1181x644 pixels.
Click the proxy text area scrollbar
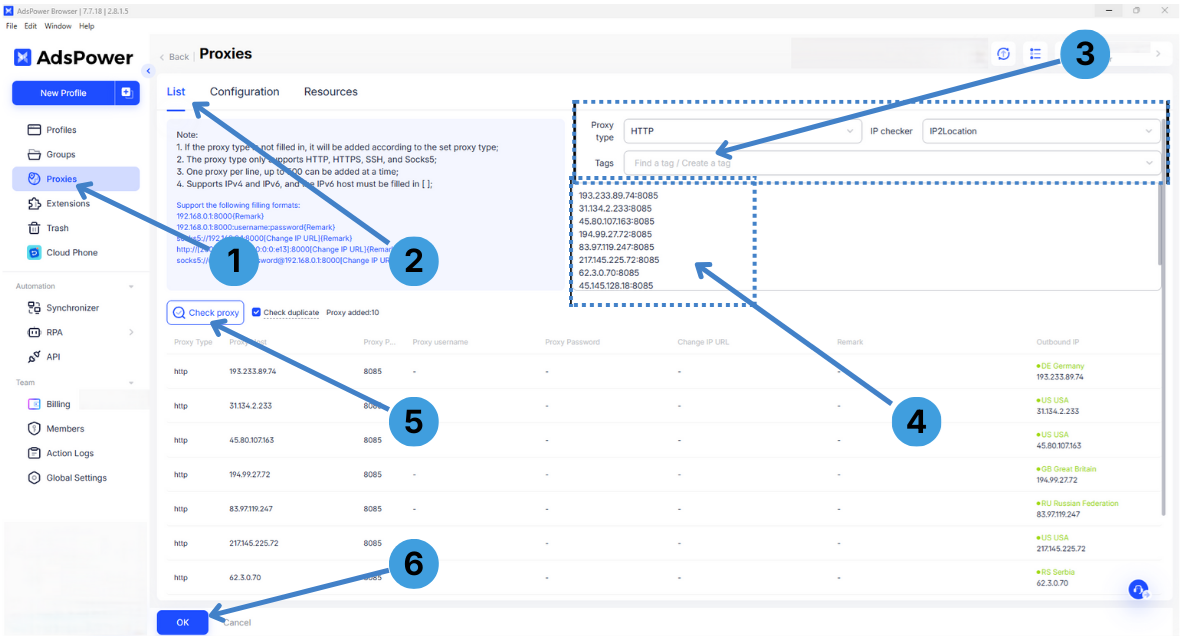click(1161, 226)
